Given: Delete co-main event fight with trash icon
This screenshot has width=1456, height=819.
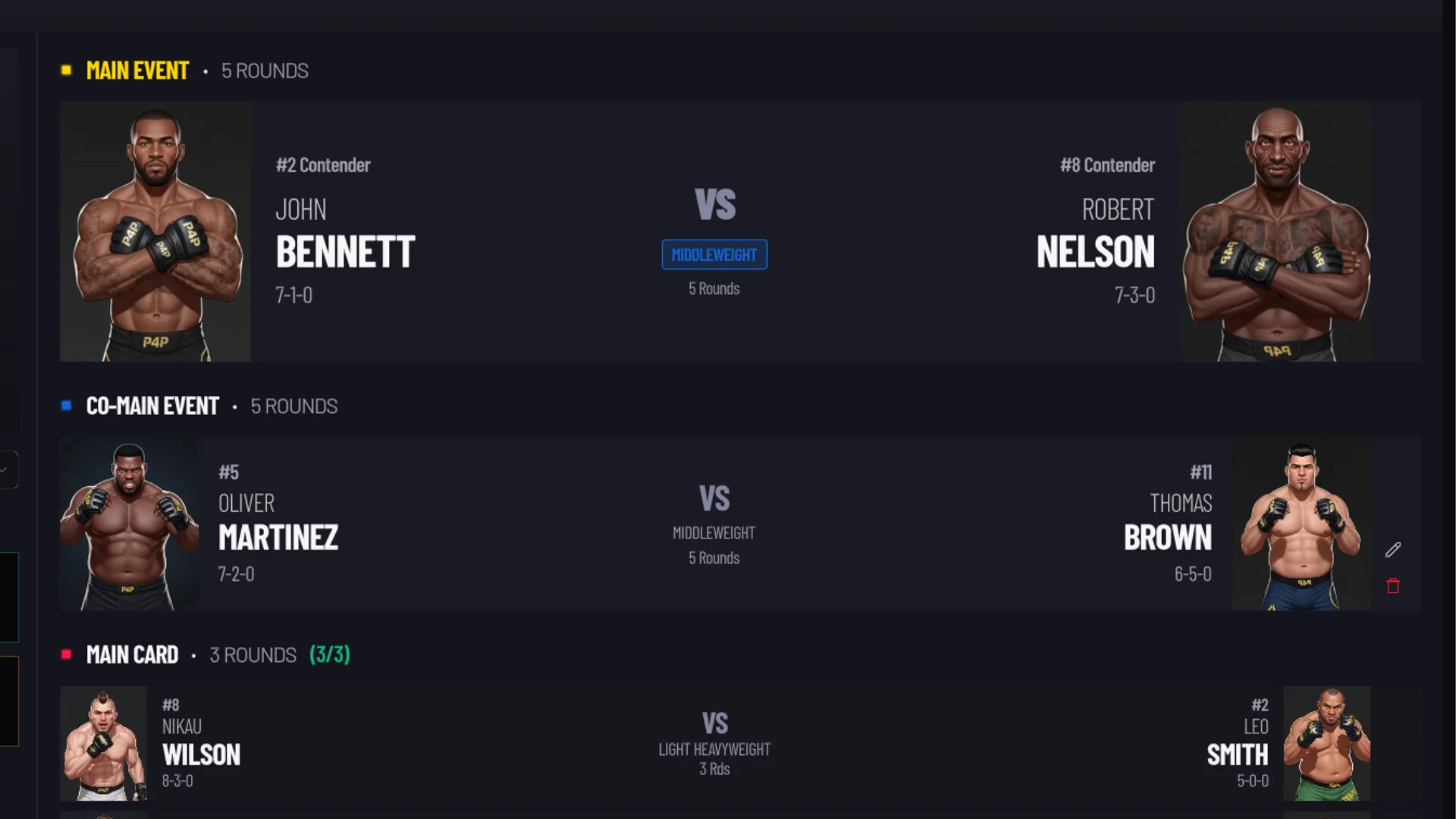Looking at the screenshot, I should click(1393, 585).
